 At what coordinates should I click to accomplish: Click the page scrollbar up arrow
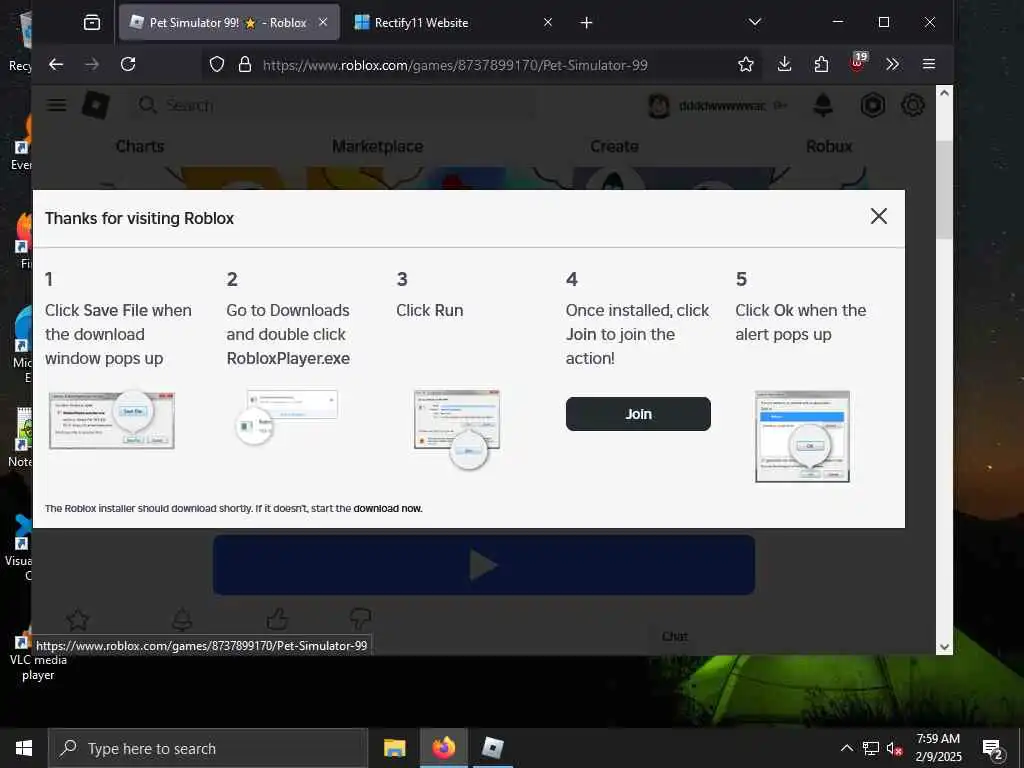click(944, 93)
